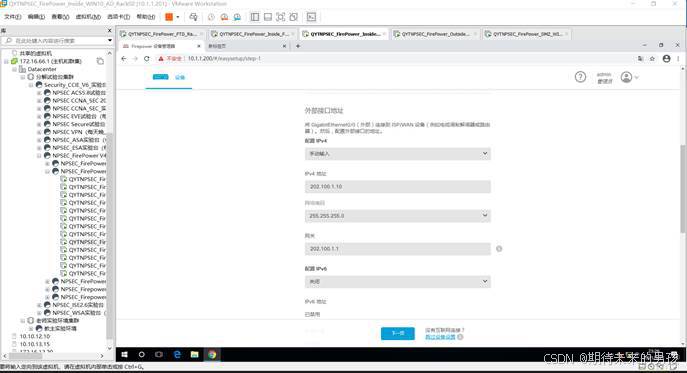Close the Firepower 设备管理器 browser tab
The height and width of the screenshot is (373, 687).
(x=198, y=46)
